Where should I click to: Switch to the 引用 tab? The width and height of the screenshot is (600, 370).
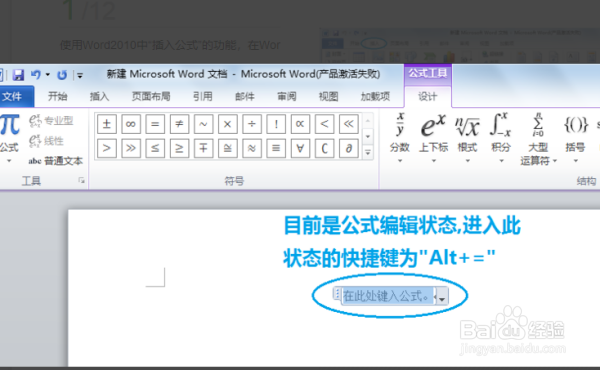(x=203, y=96)
